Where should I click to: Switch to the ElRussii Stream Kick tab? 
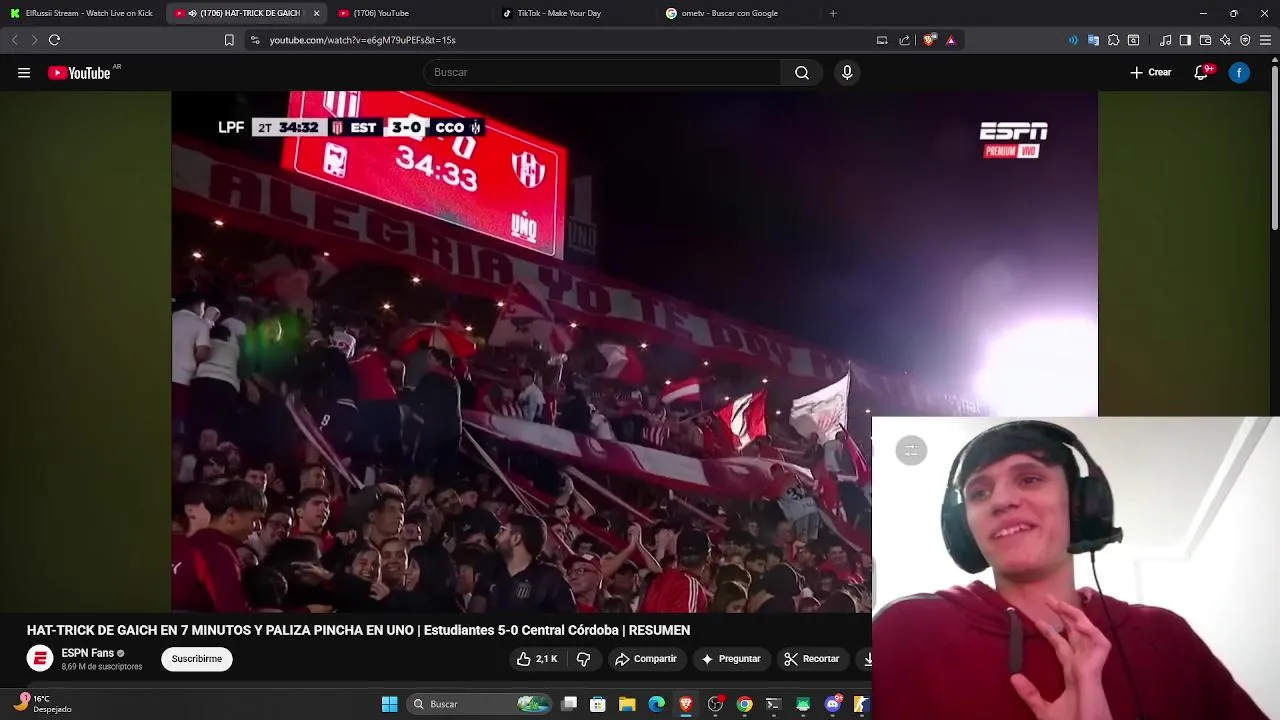[x=82, y=13]
